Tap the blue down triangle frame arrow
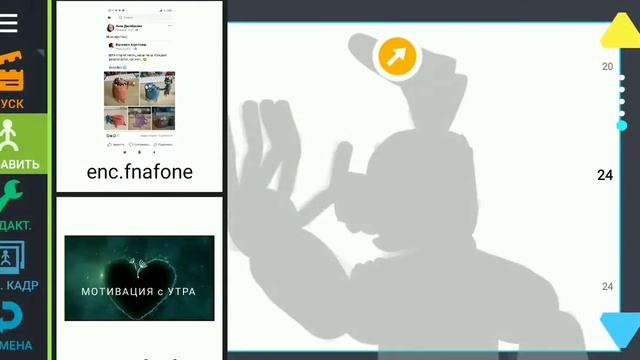 (x=620, y=330)
